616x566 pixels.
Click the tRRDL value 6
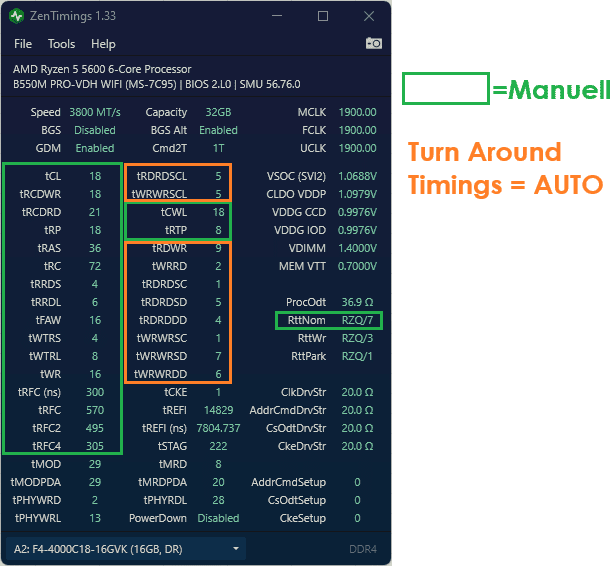tap(95, 302)
